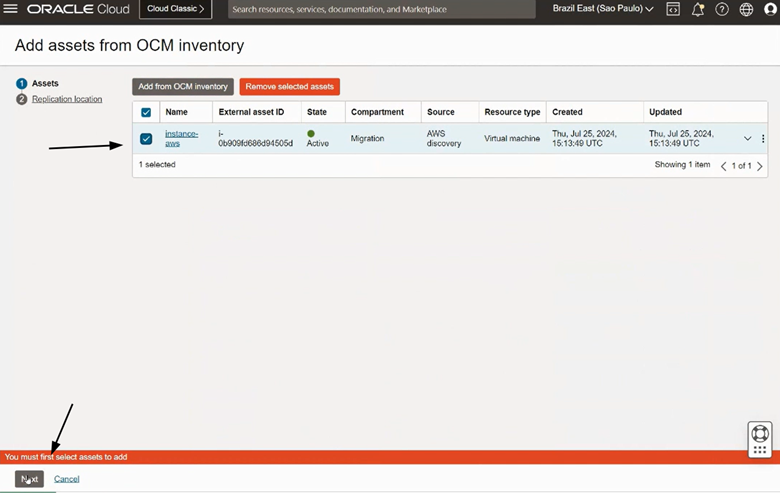This screenshot has height=493, width=780.
Task: Click Remove selected assets button
Action: [x=290, y=87]
